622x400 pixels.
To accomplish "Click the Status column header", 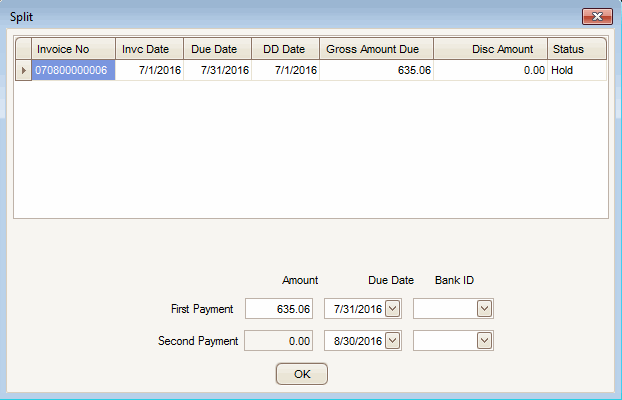I will pyautogui.click(x=577, y=48).
